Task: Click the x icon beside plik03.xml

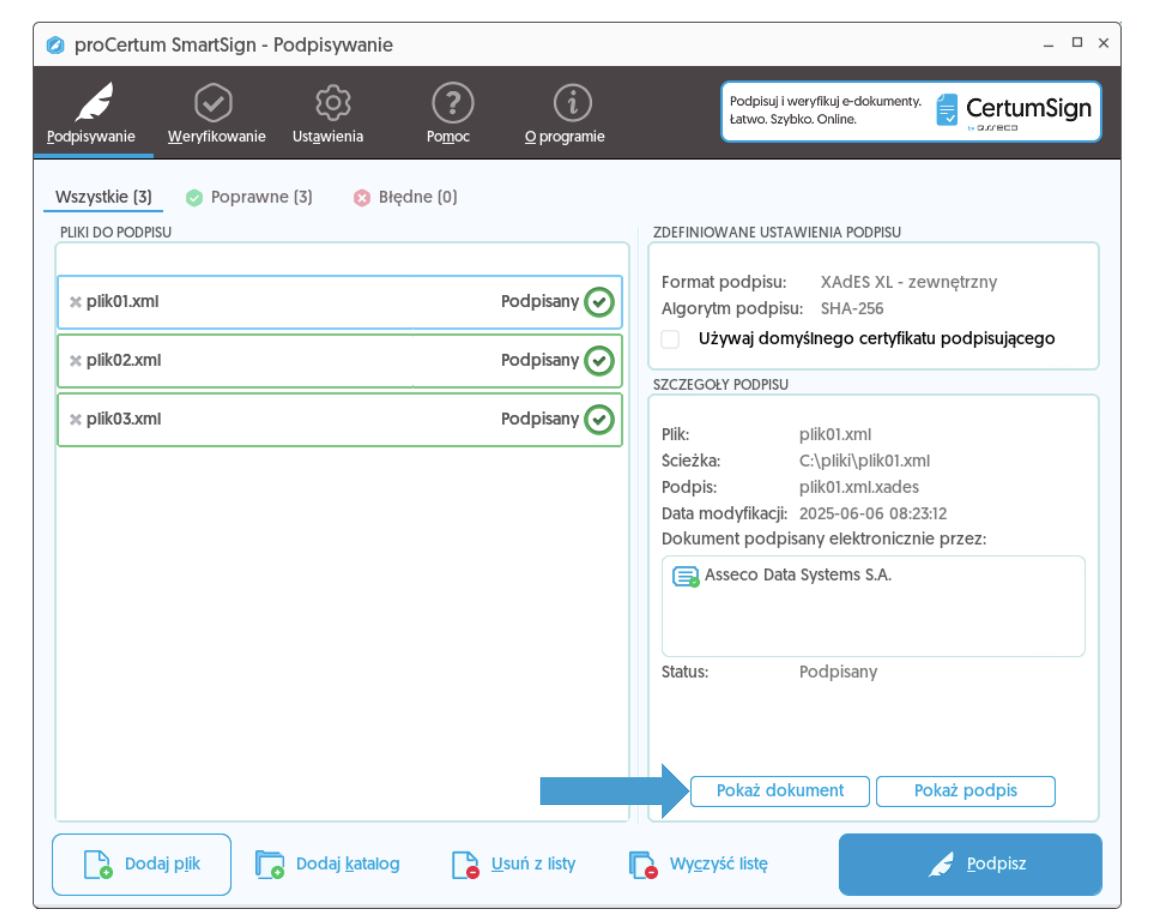Action: point(75,420)
